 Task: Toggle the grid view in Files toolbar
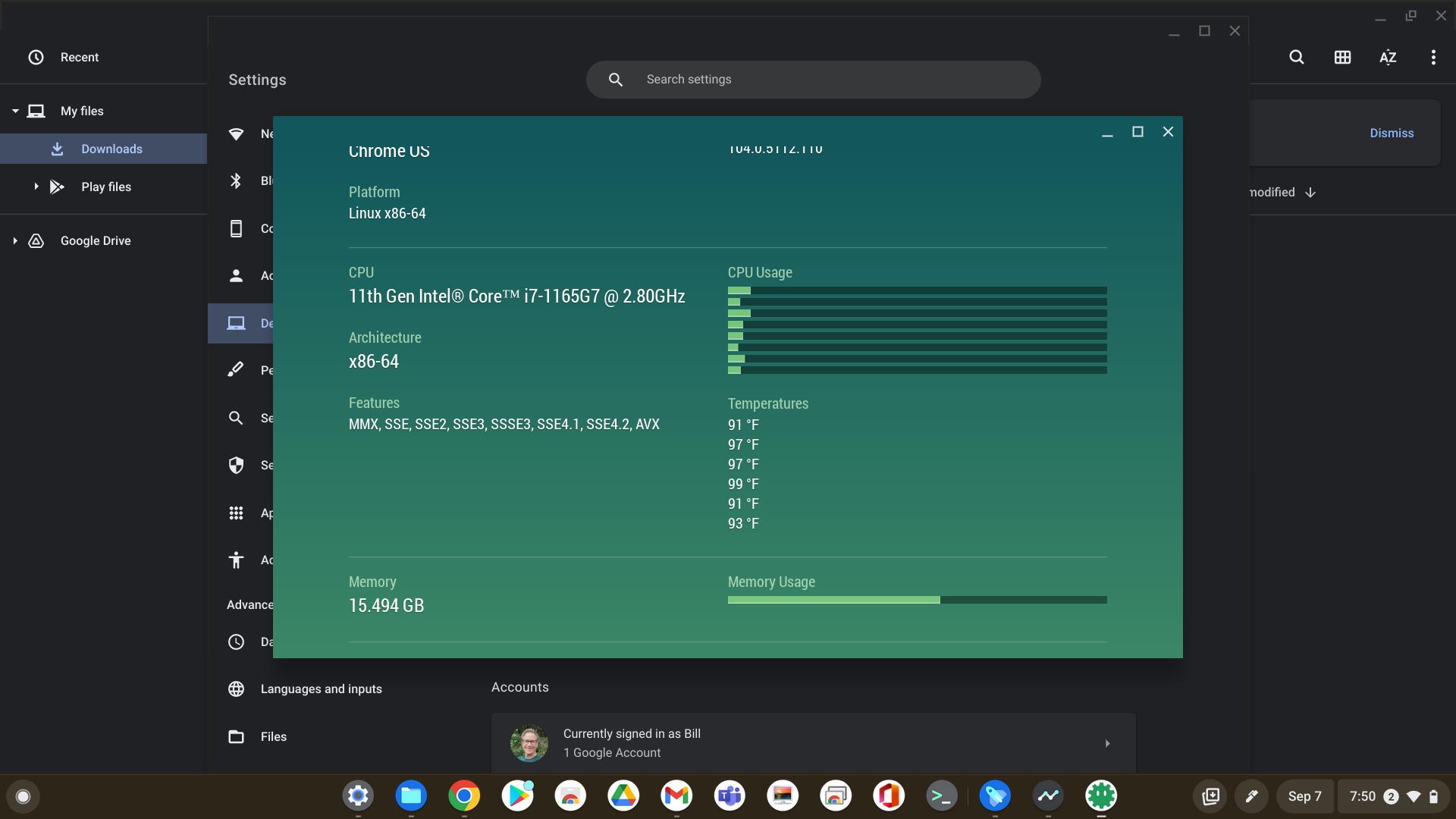click(1342, 57)
